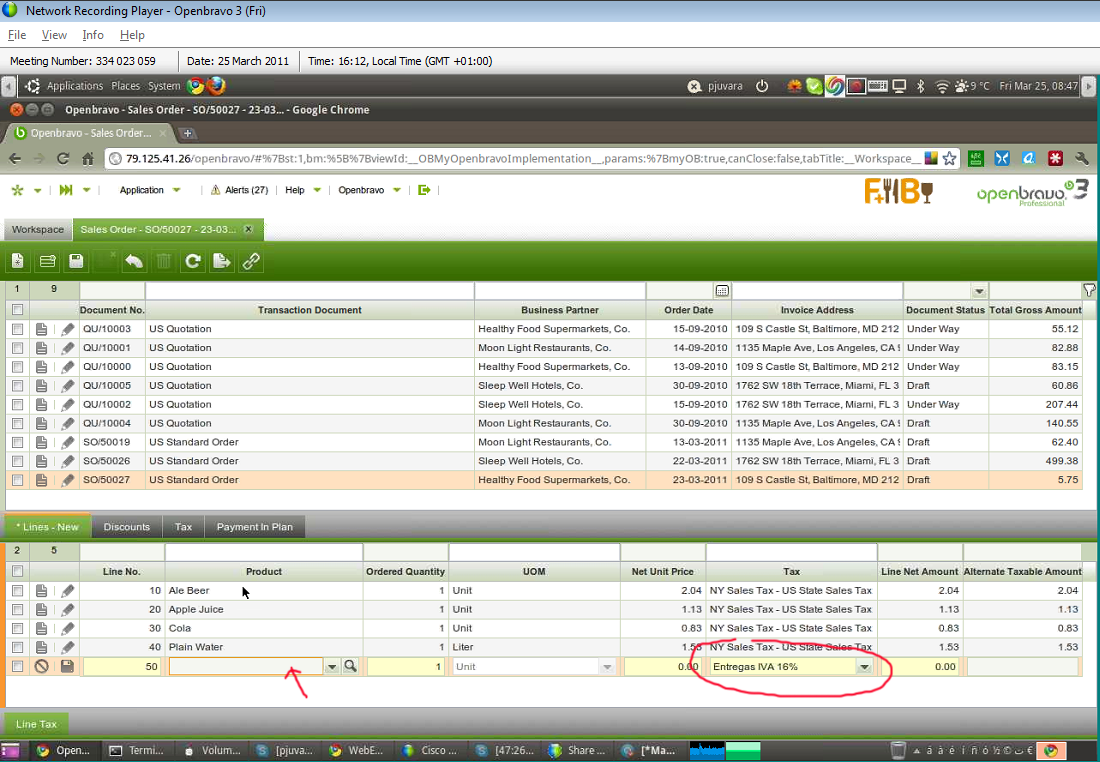Tick the checkbox for QU/10003 row

click(18, 329)
